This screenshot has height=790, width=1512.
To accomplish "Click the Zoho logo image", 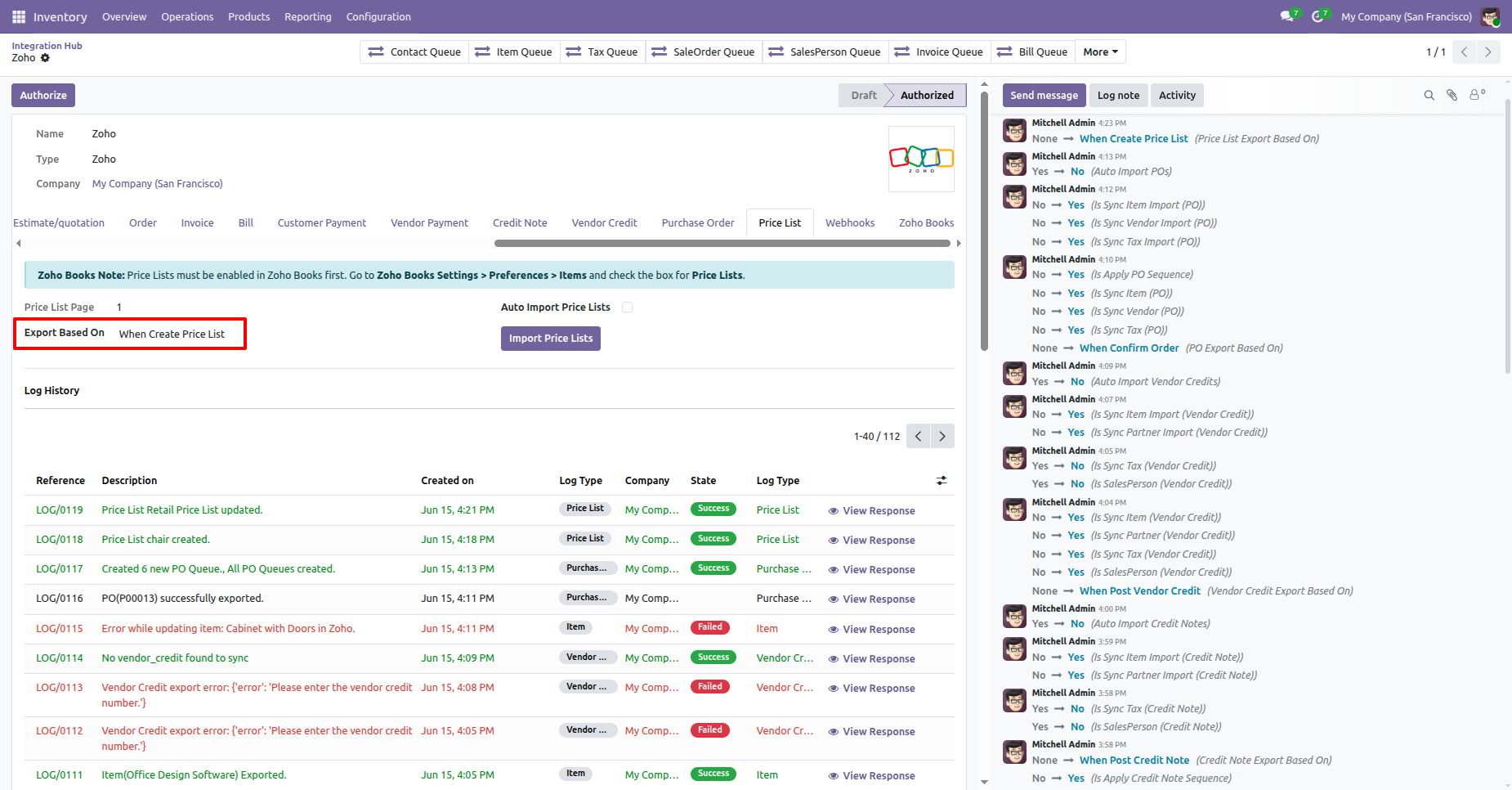I will click(921, 159).
